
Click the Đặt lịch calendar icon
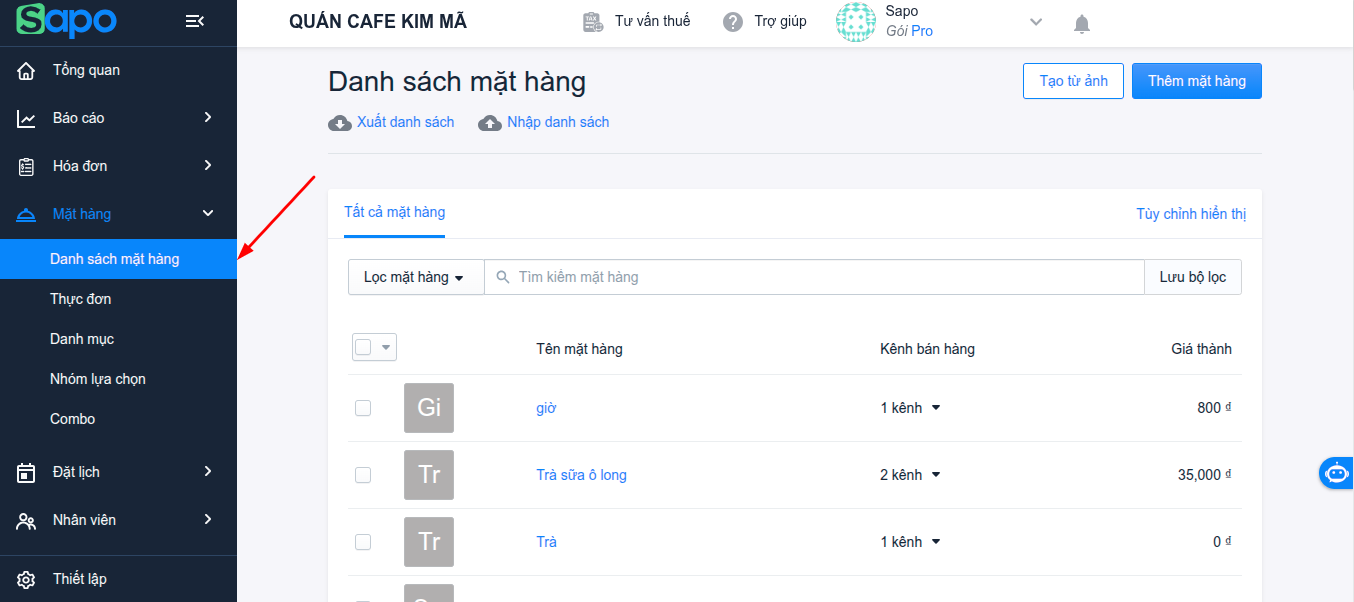pos(27,472)
